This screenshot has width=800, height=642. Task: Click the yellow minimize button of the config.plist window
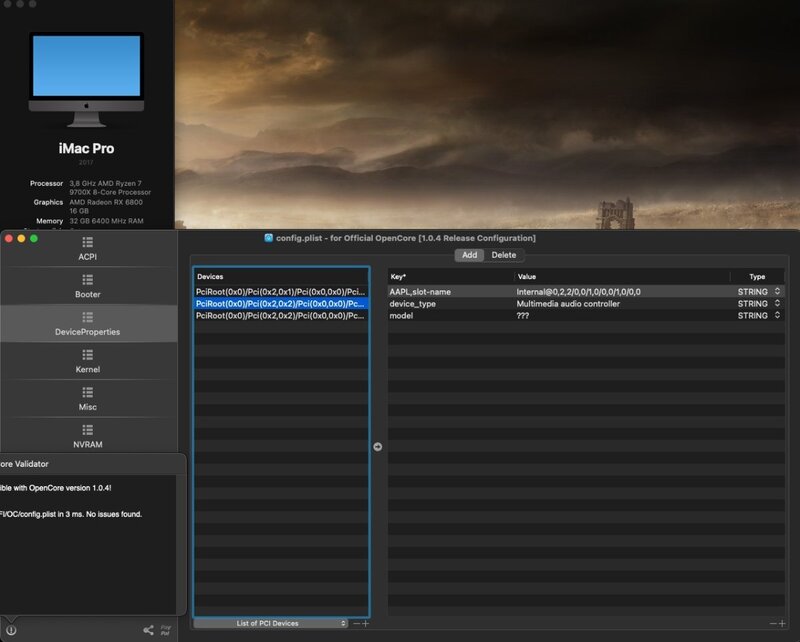[21, 238]
